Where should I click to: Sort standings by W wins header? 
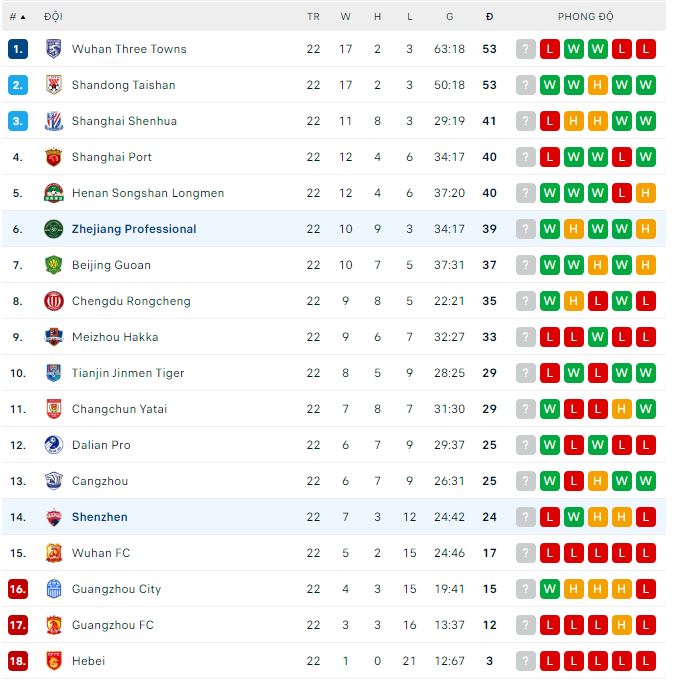click(x=346, y=17)
